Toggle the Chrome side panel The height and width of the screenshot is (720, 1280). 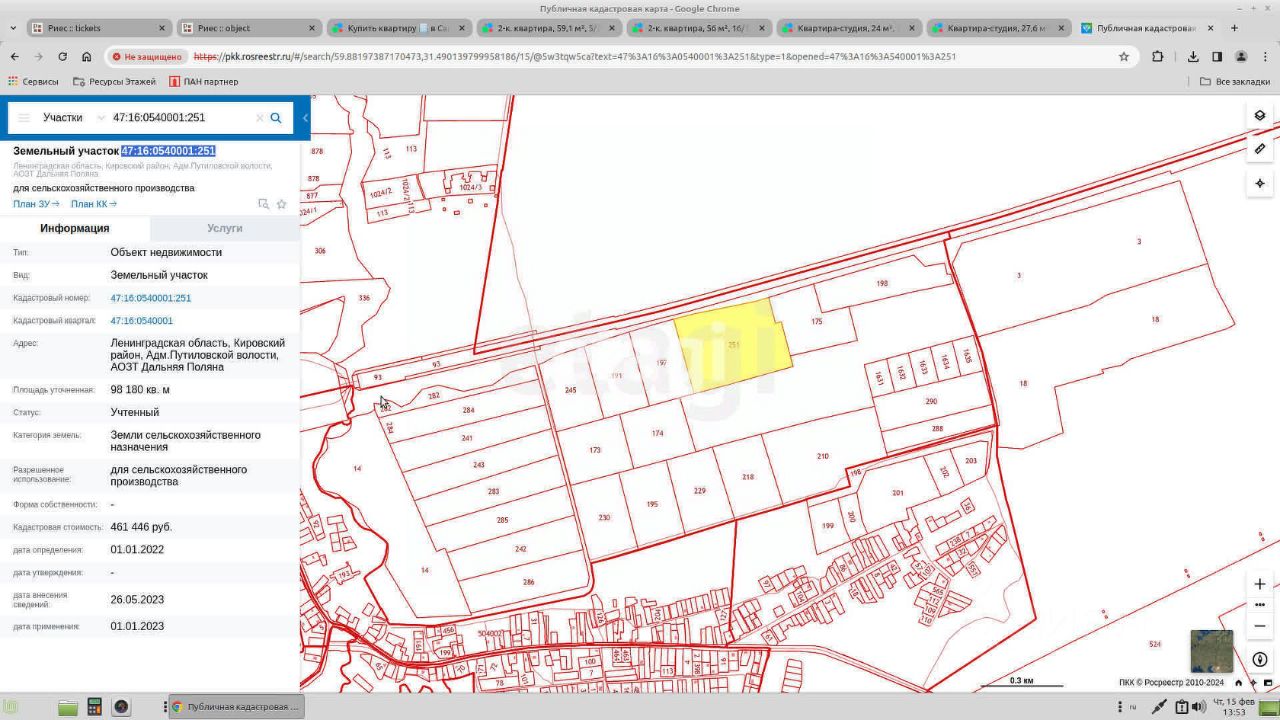[1217, 57]
